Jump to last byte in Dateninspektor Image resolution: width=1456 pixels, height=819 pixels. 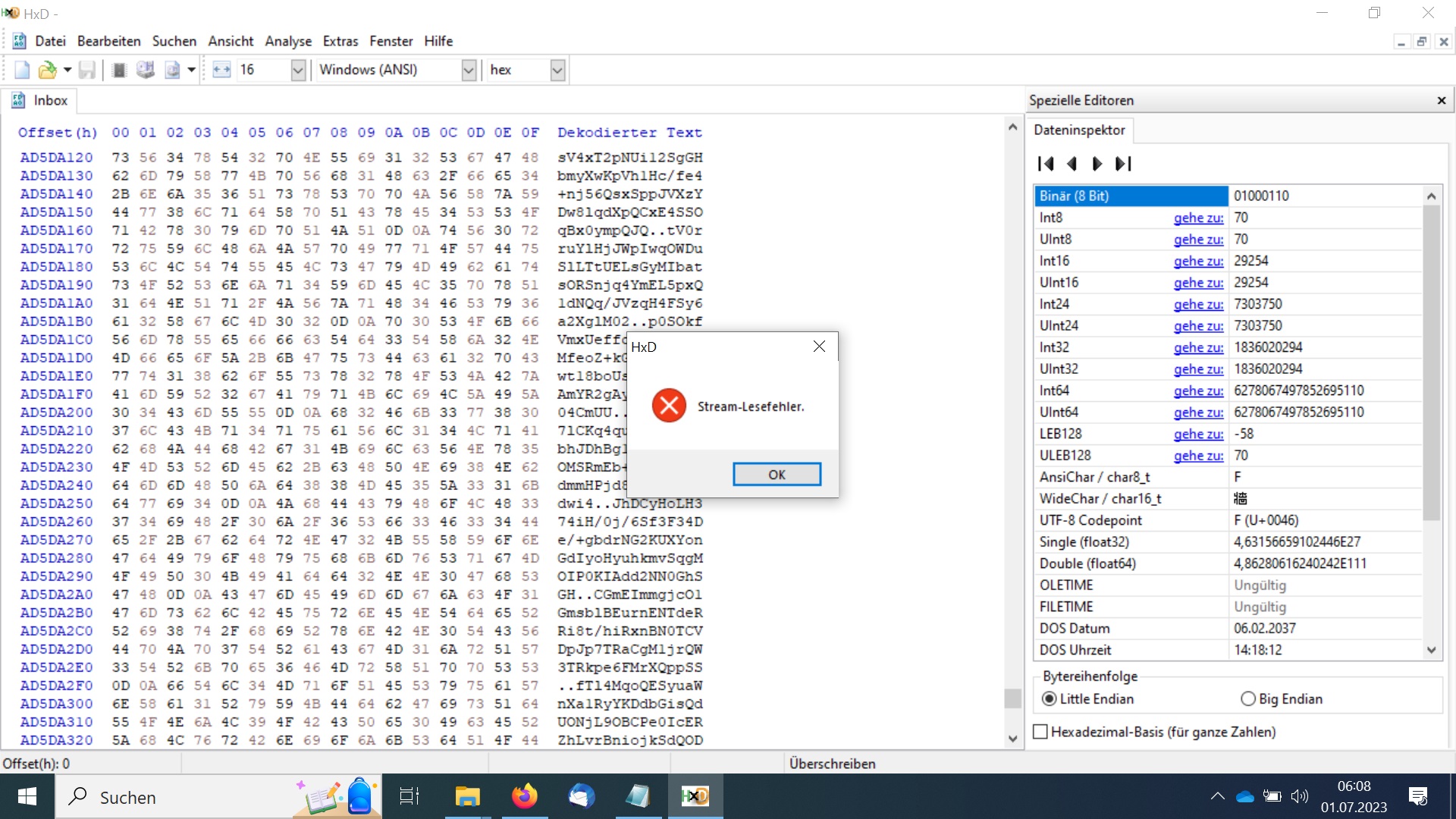click(x=1124, y=164)
